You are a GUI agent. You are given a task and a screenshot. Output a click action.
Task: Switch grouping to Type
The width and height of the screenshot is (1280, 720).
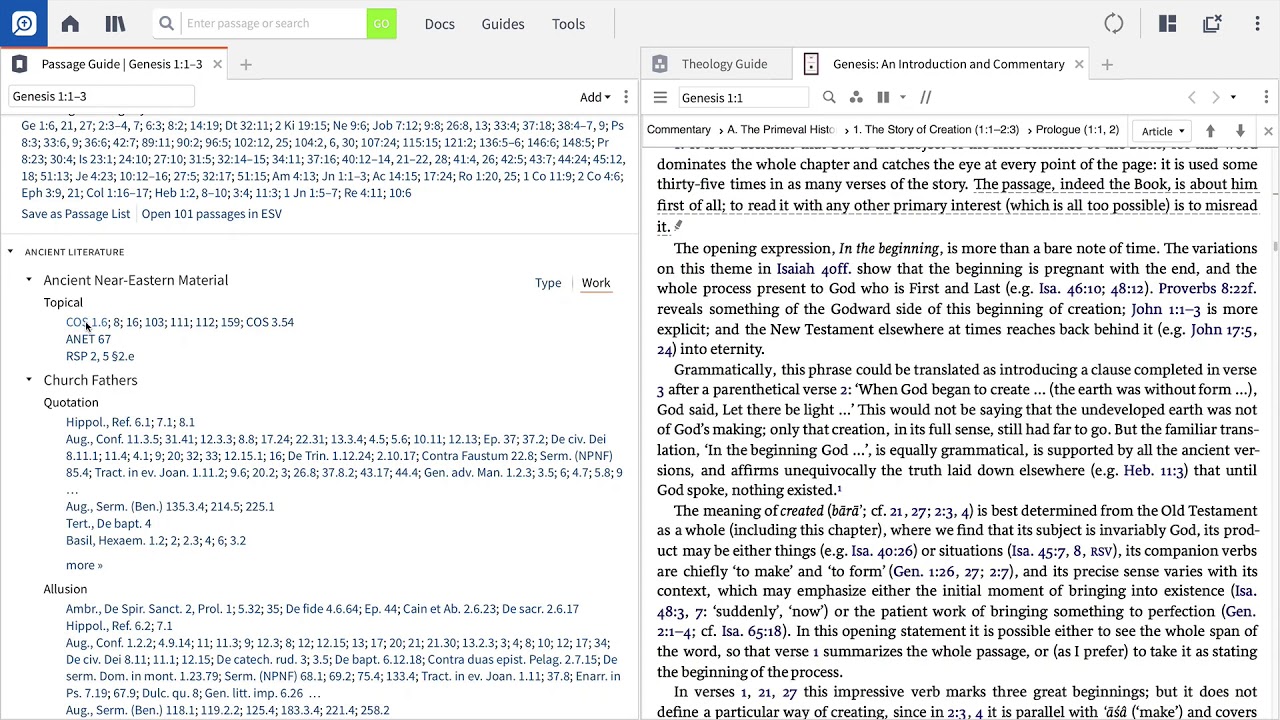[548, 283]
